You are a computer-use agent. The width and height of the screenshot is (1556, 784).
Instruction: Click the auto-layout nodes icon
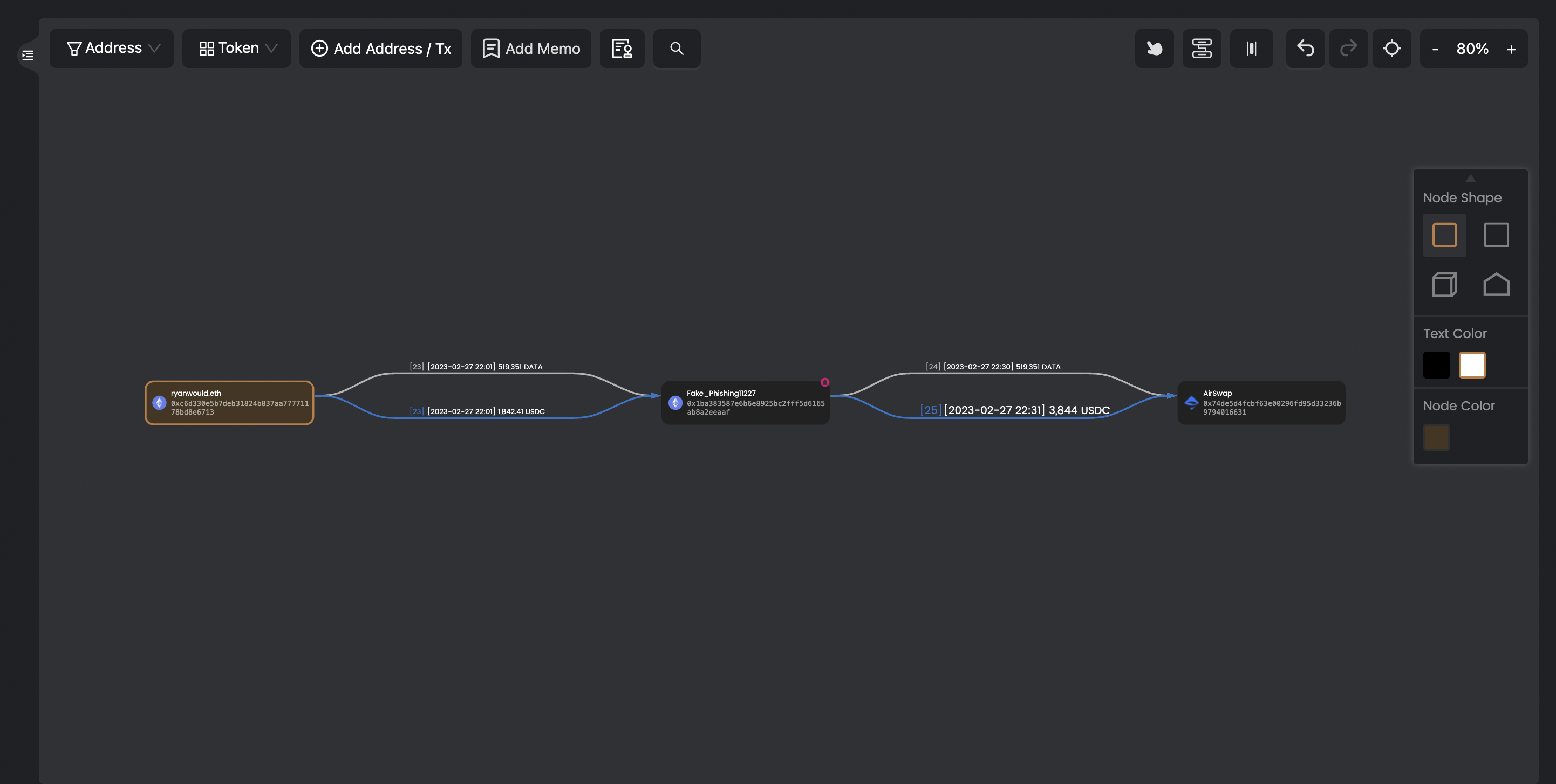point(1202,49)
